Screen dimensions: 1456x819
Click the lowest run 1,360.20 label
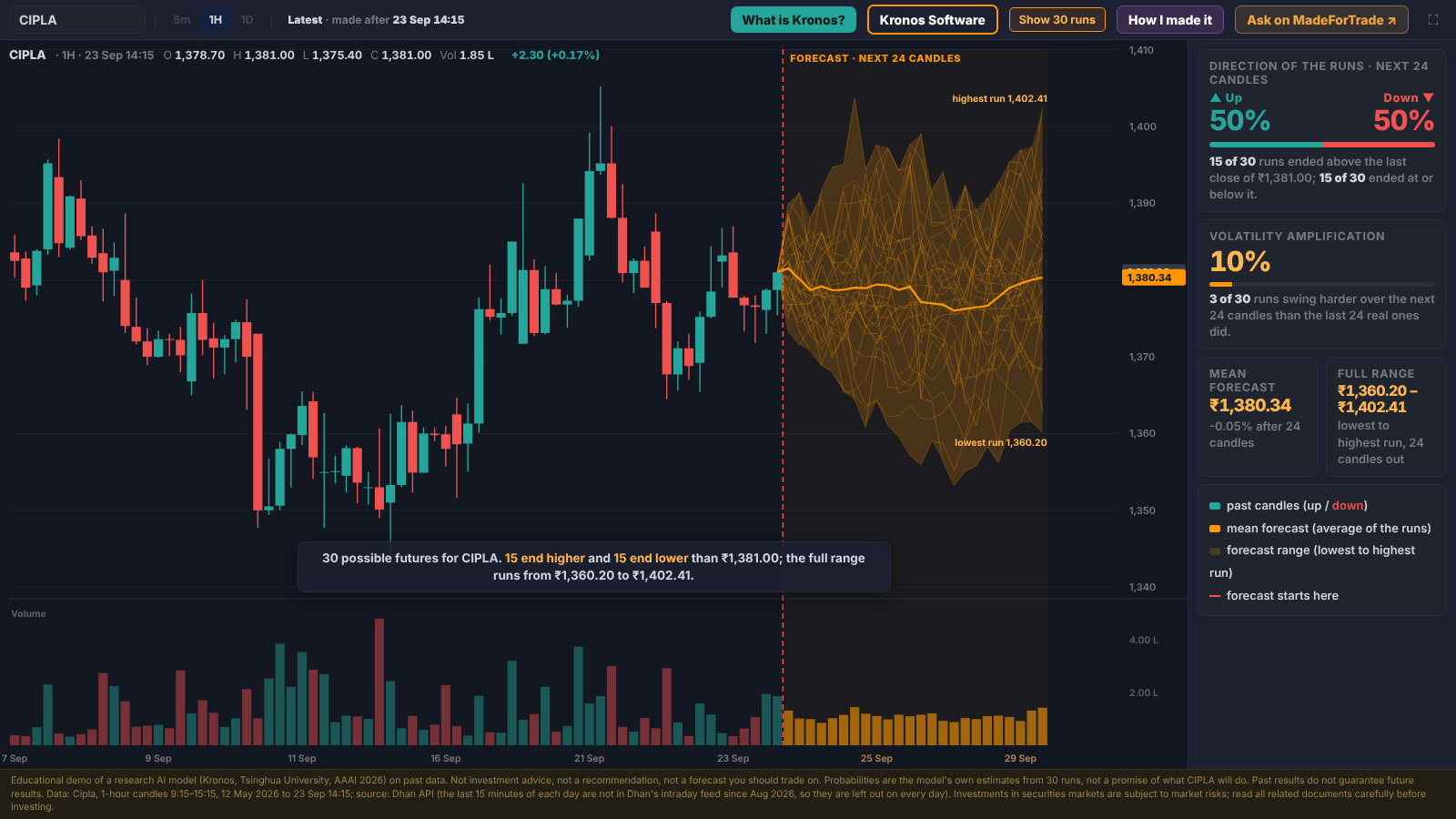(1000, 442)
